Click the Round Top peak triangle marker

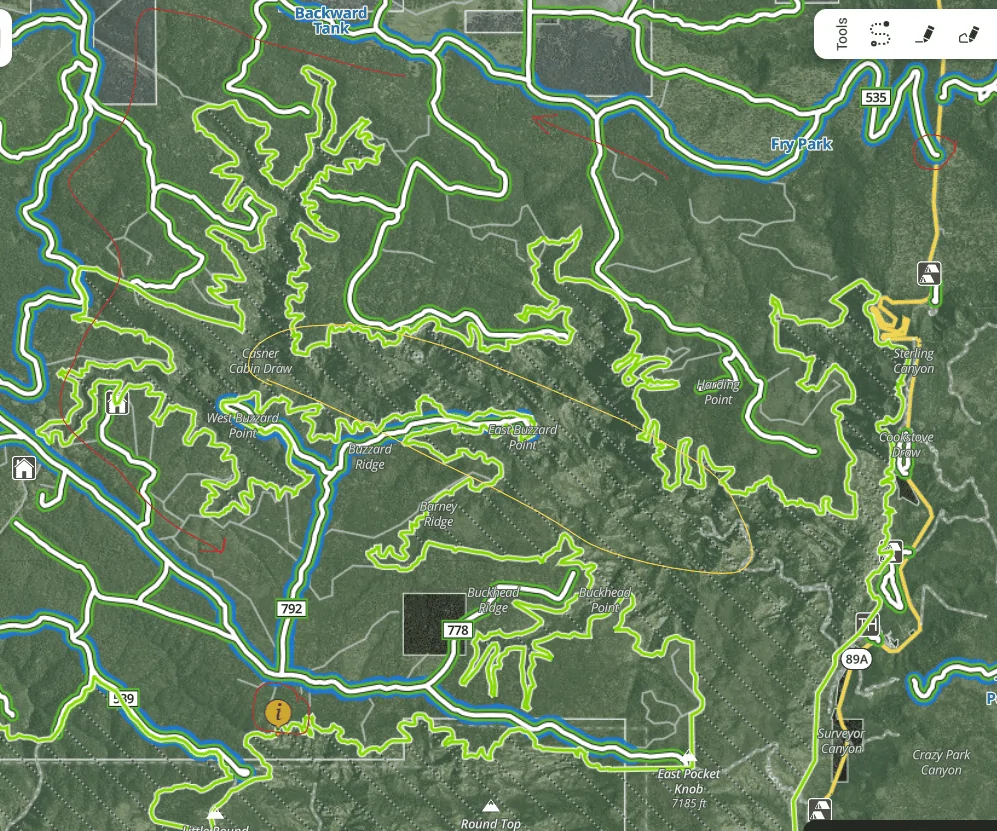tap(490, 806)
